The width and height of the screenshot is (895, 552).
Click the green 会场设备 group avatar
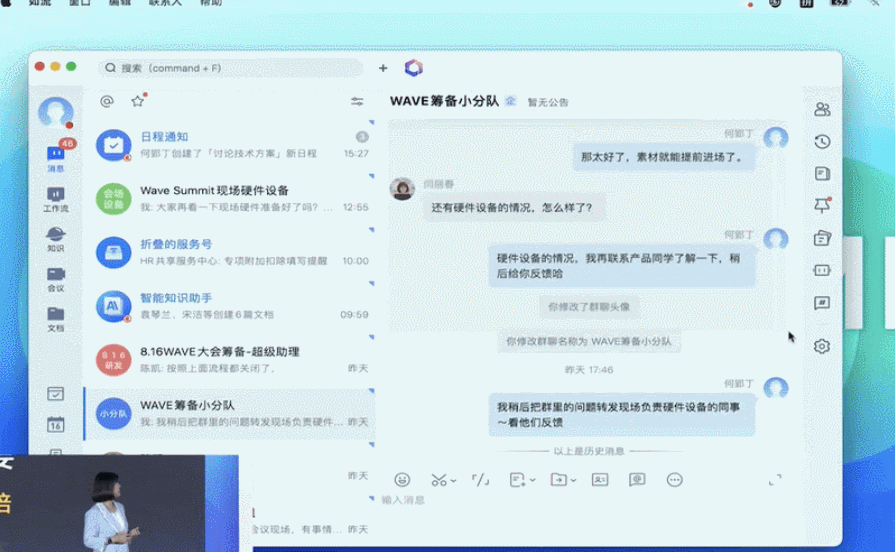tap(113, 199)
